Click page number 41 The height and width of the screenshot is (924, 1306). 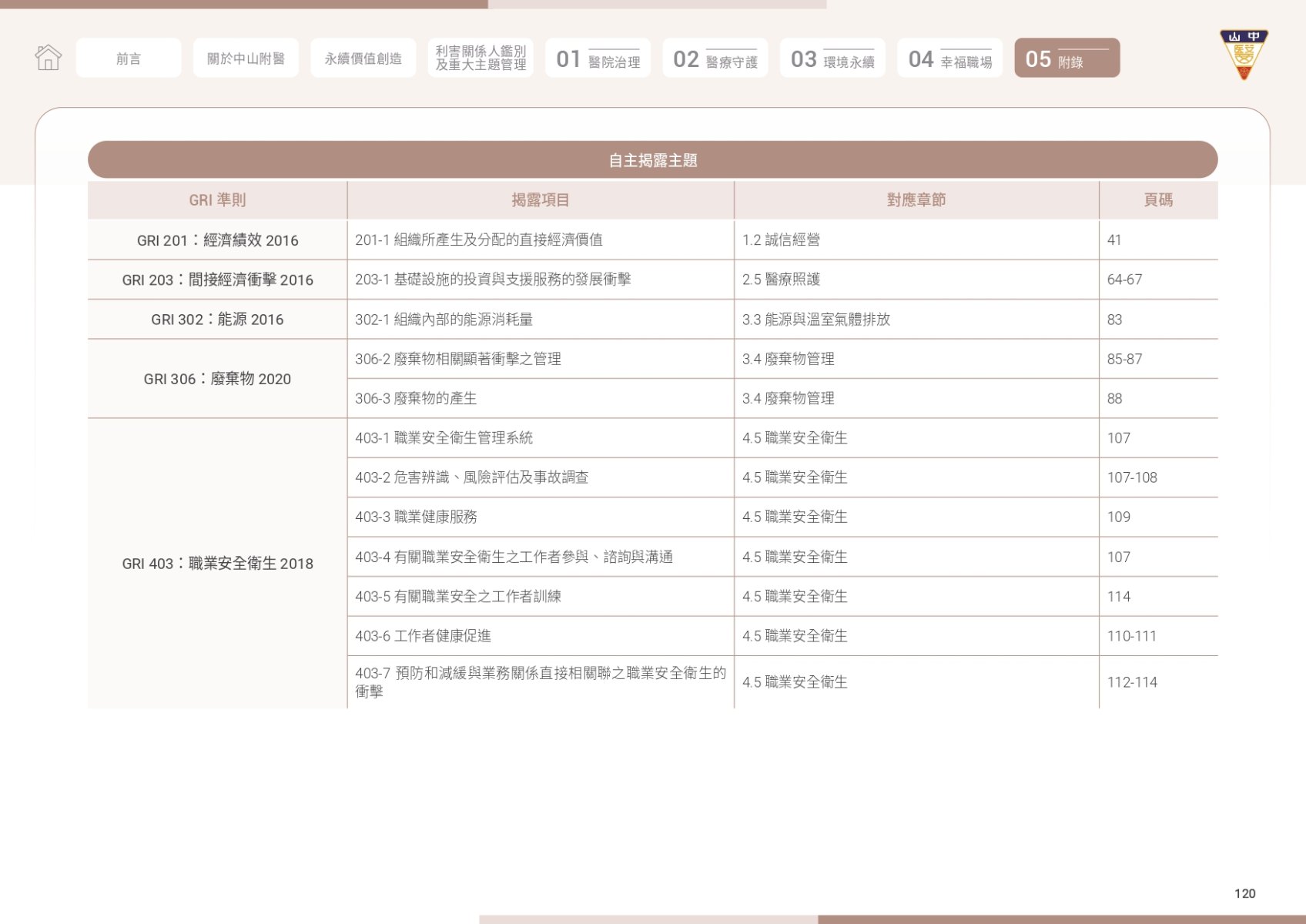coord(1114,240)
